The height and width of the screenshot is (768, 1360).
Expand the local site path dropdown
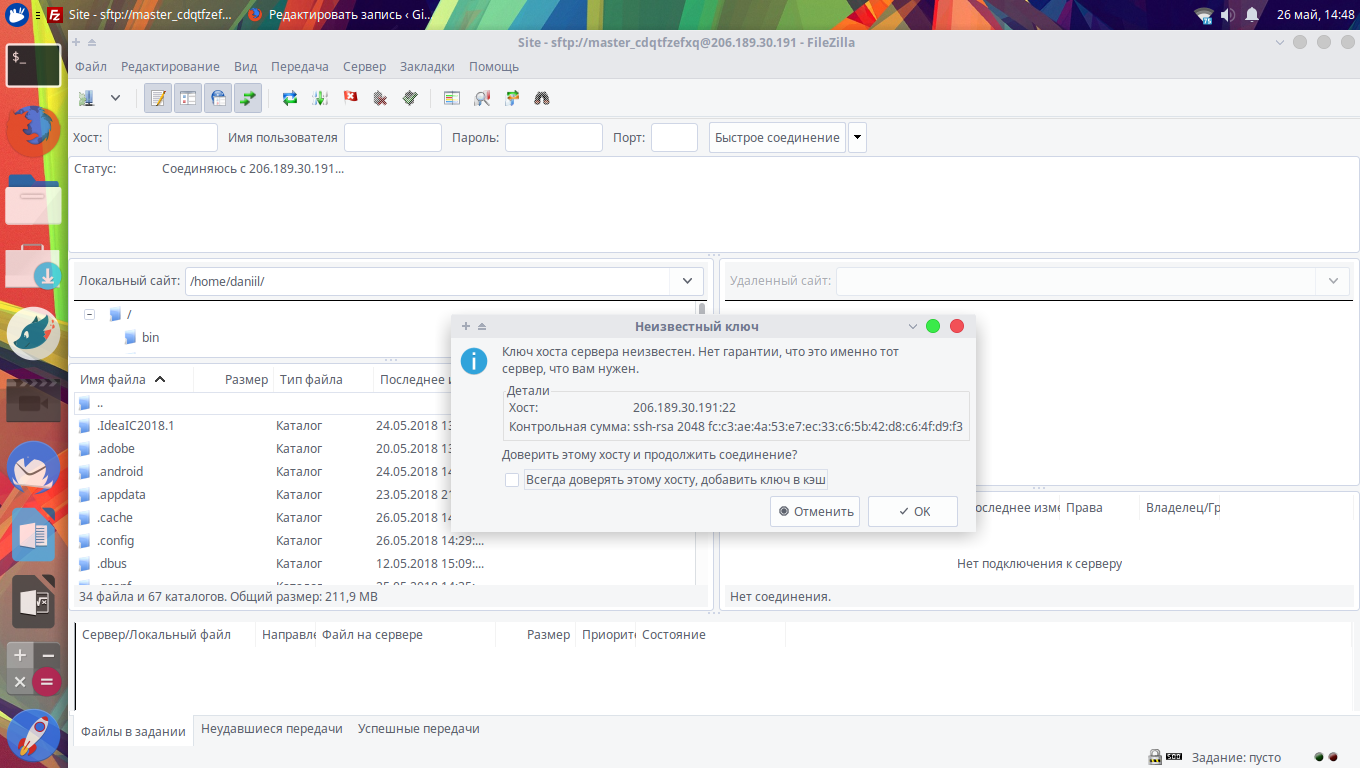pos(687,281)
